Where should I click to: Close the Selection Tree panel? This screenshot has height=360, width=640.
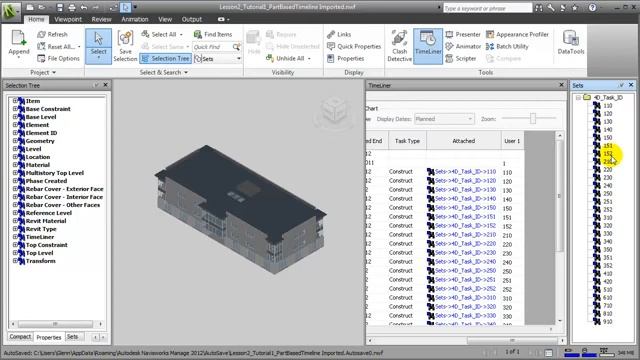[x=105, y=85]
